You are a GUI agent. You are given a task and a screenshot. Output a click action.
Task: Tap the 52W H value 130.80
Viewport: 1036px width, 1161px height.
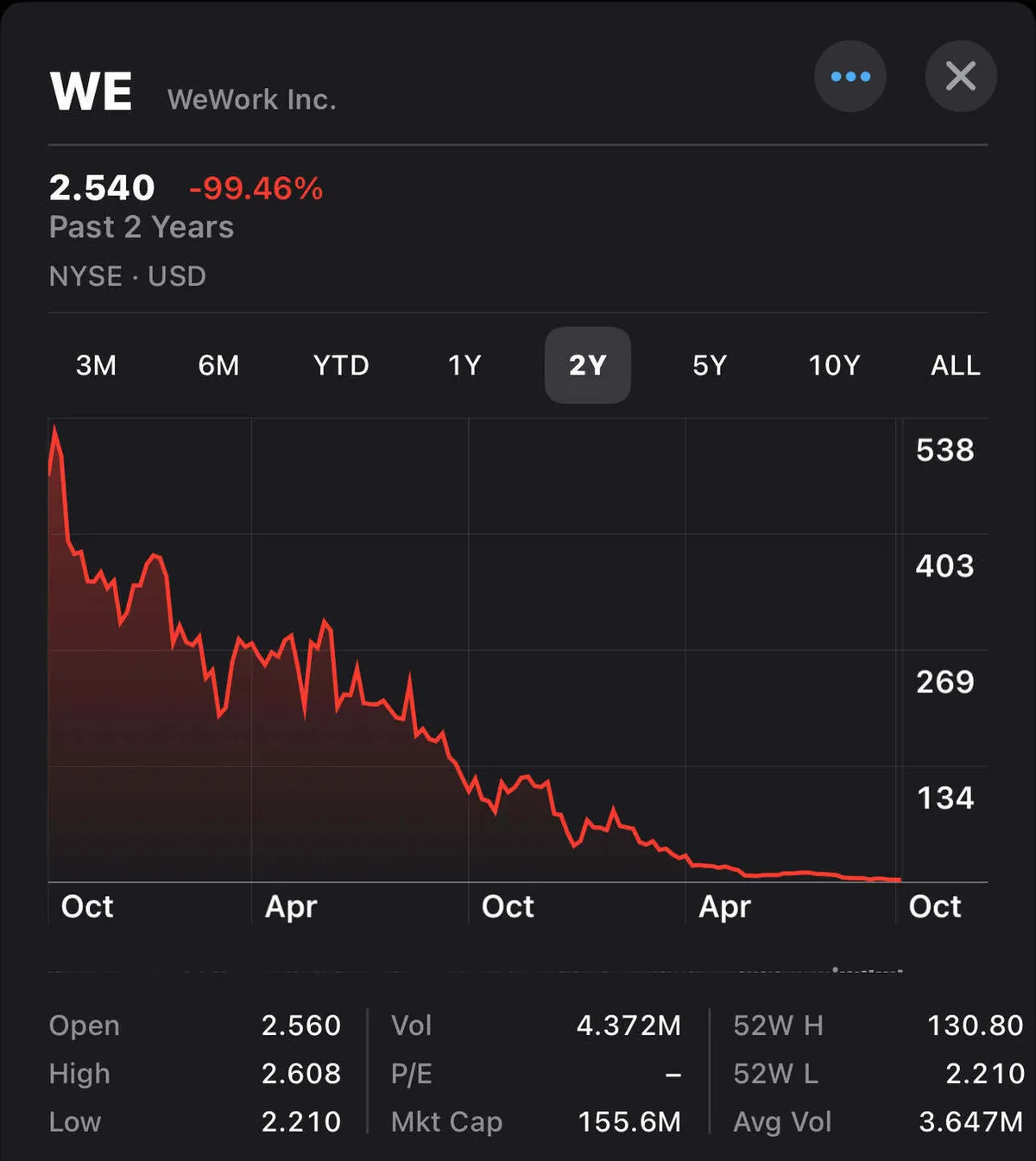(975, 1025)
